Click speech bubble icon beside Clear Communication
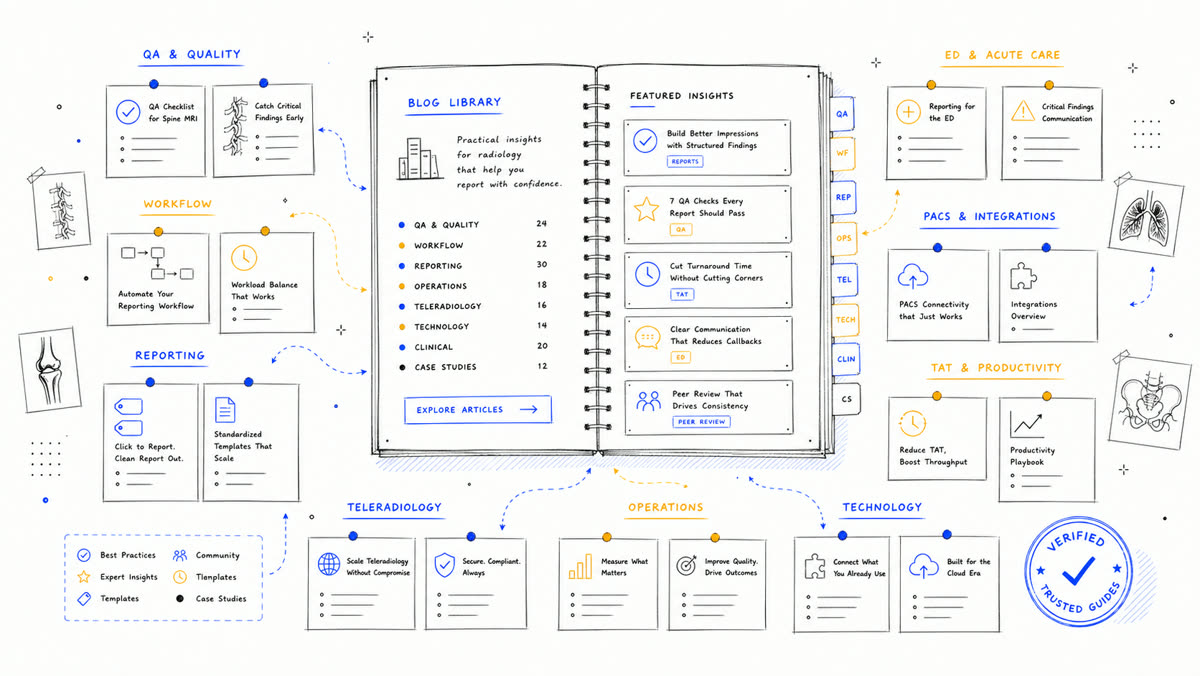The height and width of the screenshot is (676, 1200). [647, 338]
